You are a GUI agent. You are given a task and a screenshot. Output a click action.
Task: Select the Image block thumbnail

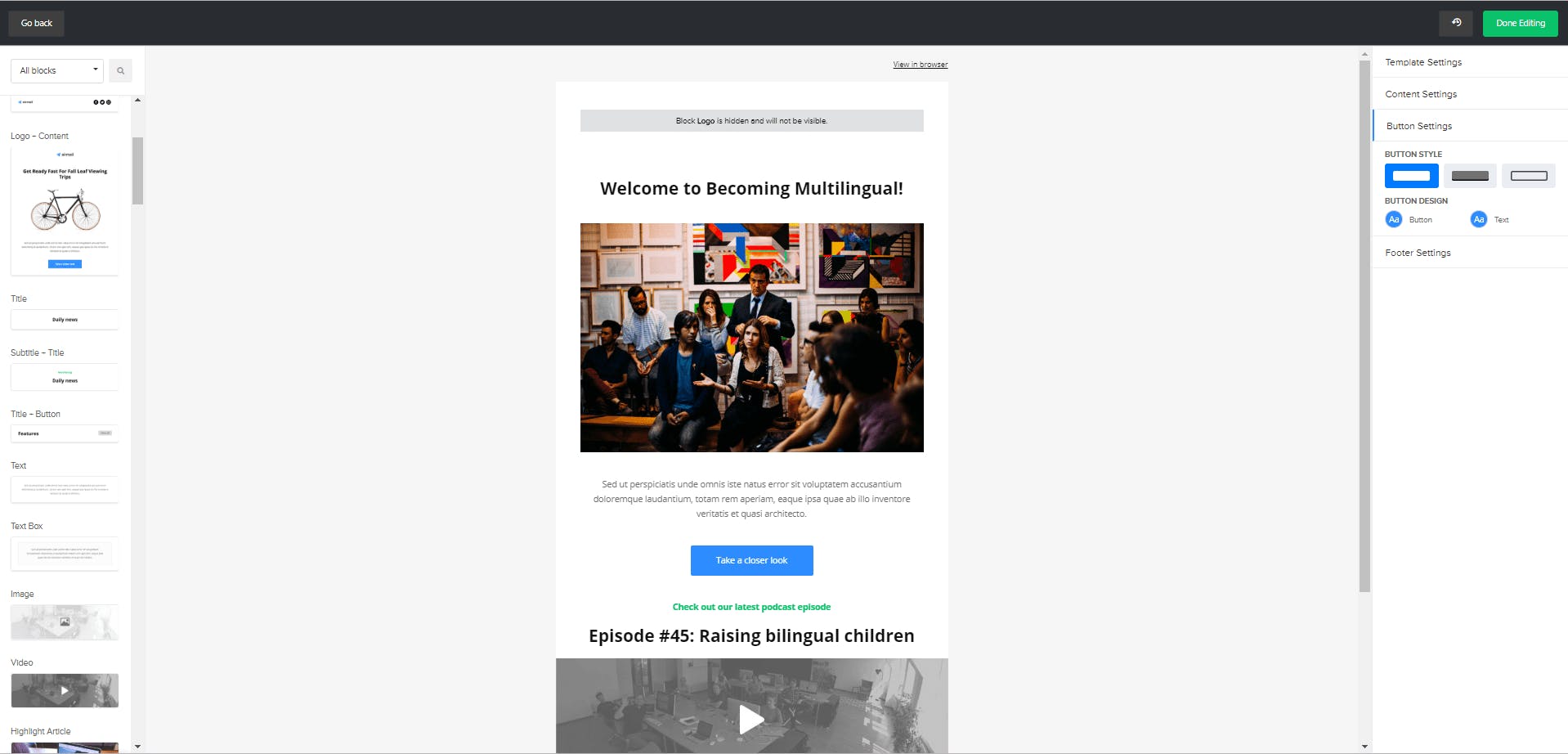click(x=65, y=622)
